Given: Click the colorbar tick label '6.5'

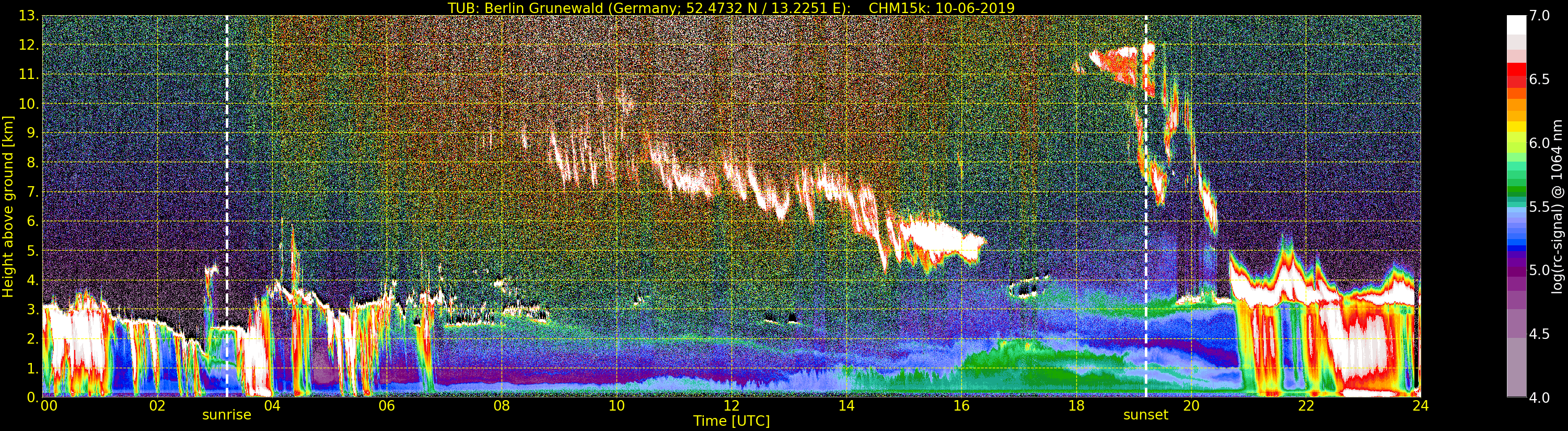Looking at the screenshot, I should [1539, 80].
